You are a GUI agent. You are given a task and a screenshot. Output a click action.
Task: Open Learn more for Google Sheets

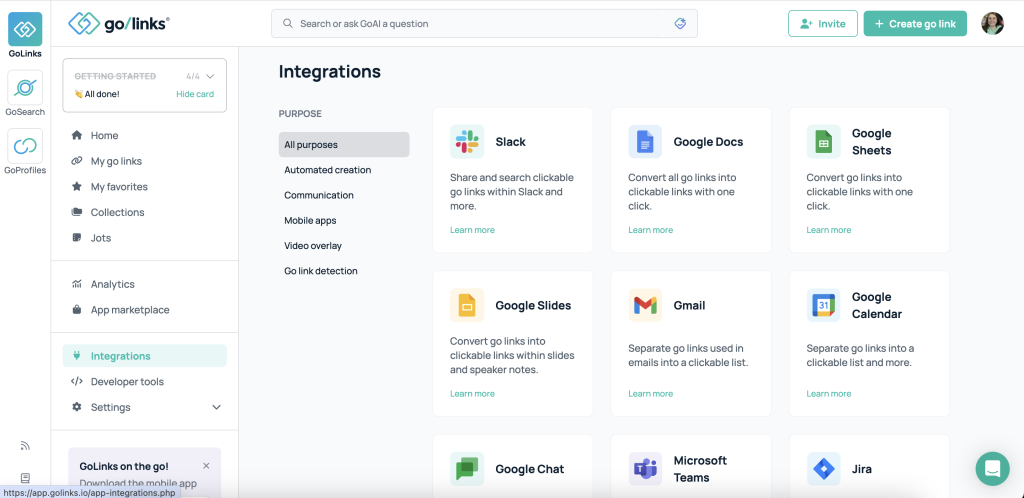[829, 230]
